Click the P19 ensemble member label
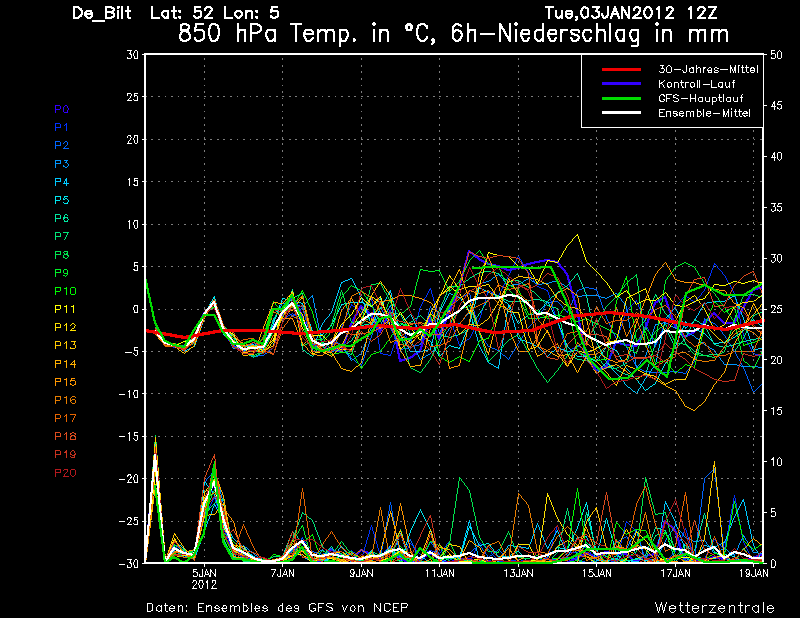 [x=65, y=454]
